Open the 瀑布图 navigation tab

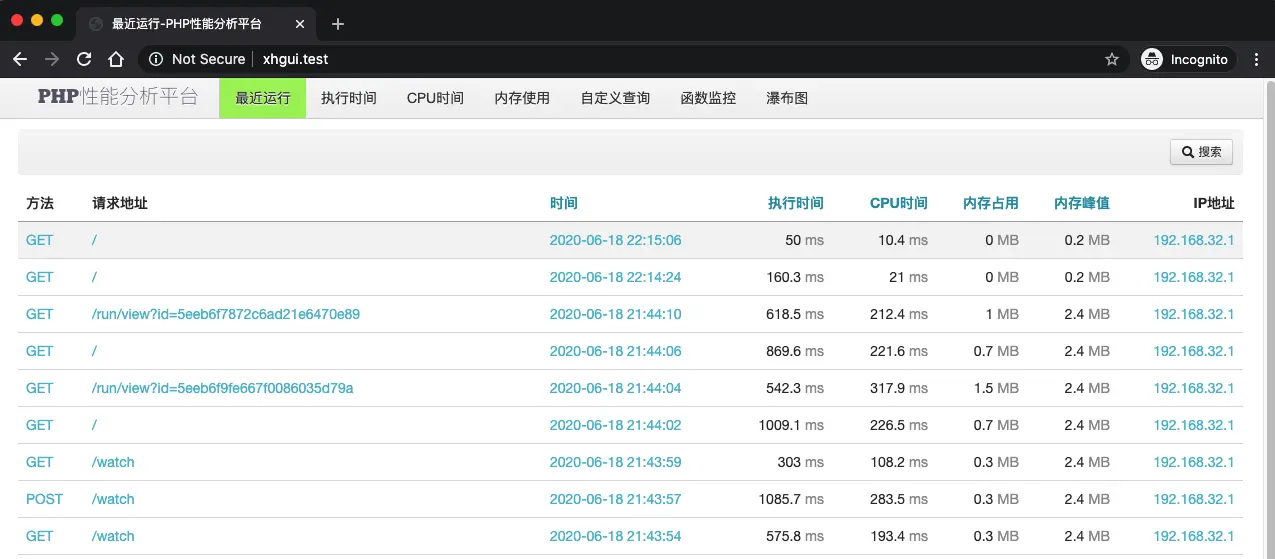pos(787,98)
